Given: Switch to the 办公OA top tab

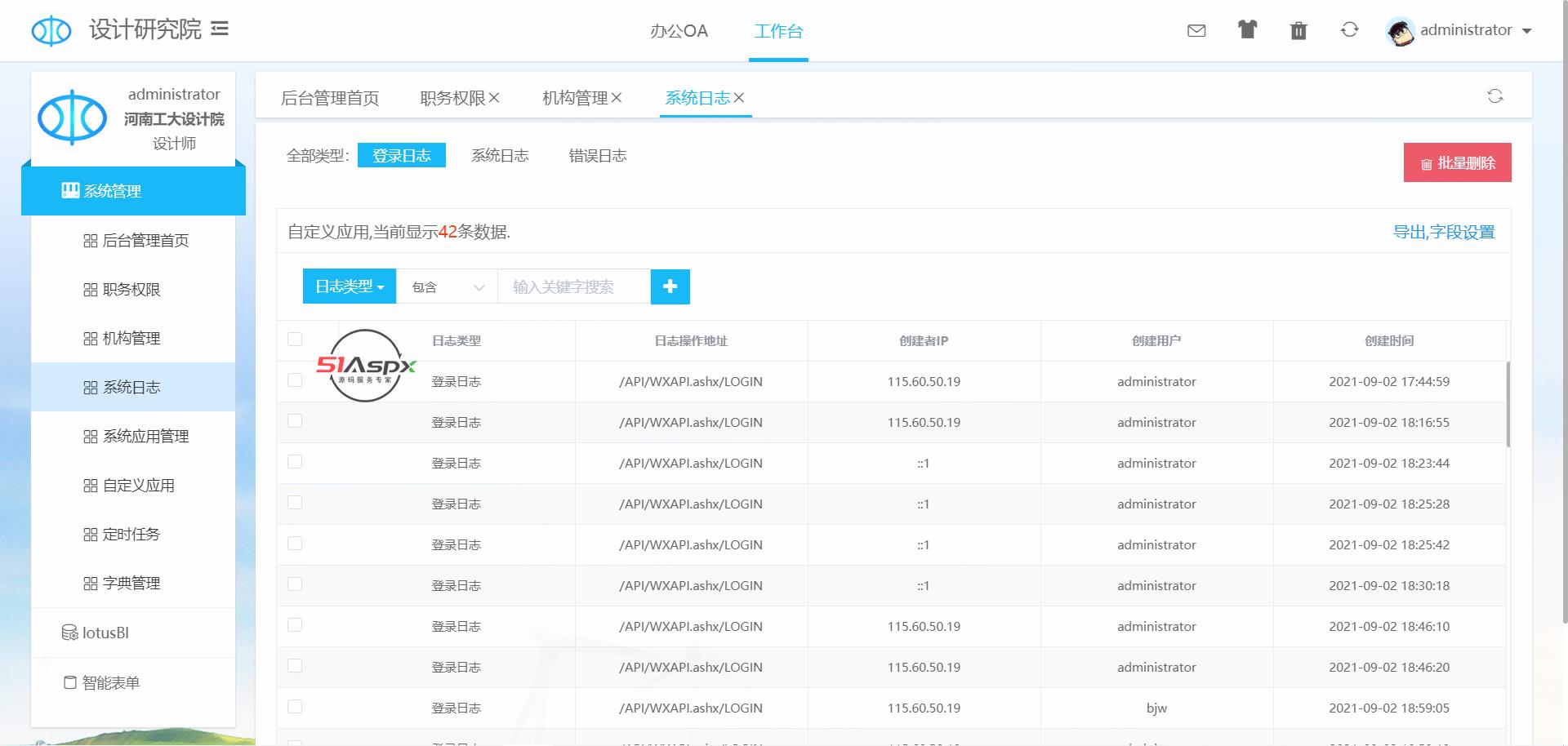Looking at the screenshot, I should [679, 31].
